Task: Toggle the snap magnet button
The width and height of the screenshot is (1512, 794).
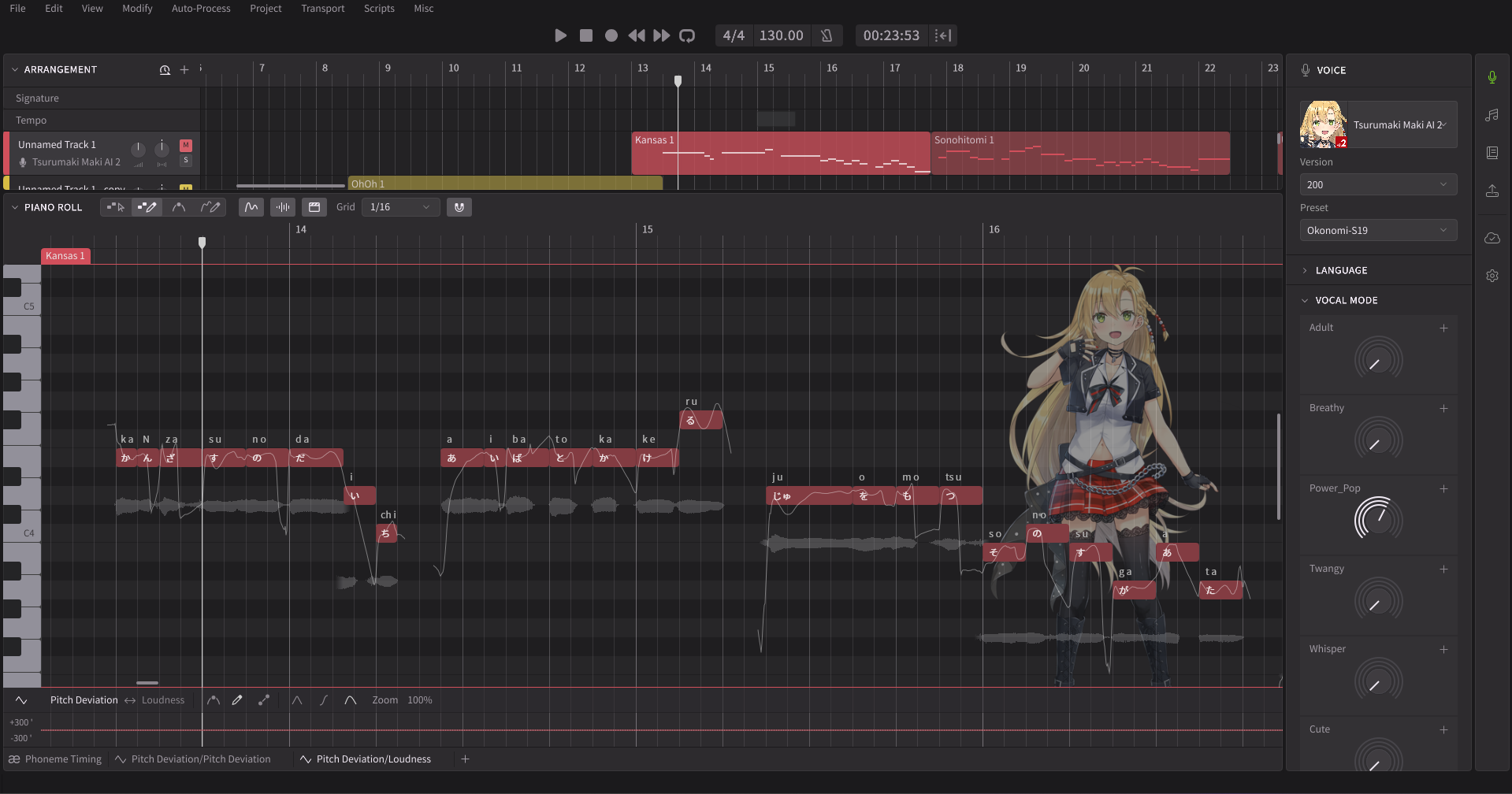Action: pyautogui.click(x=459, y=207)
